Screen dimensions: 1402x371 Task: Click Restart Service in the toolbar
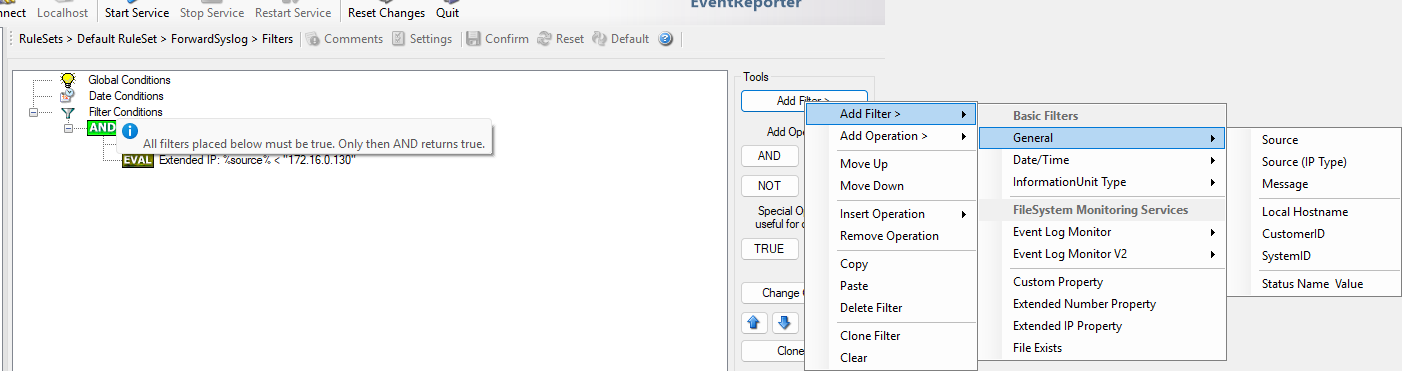tap(293, 13)
